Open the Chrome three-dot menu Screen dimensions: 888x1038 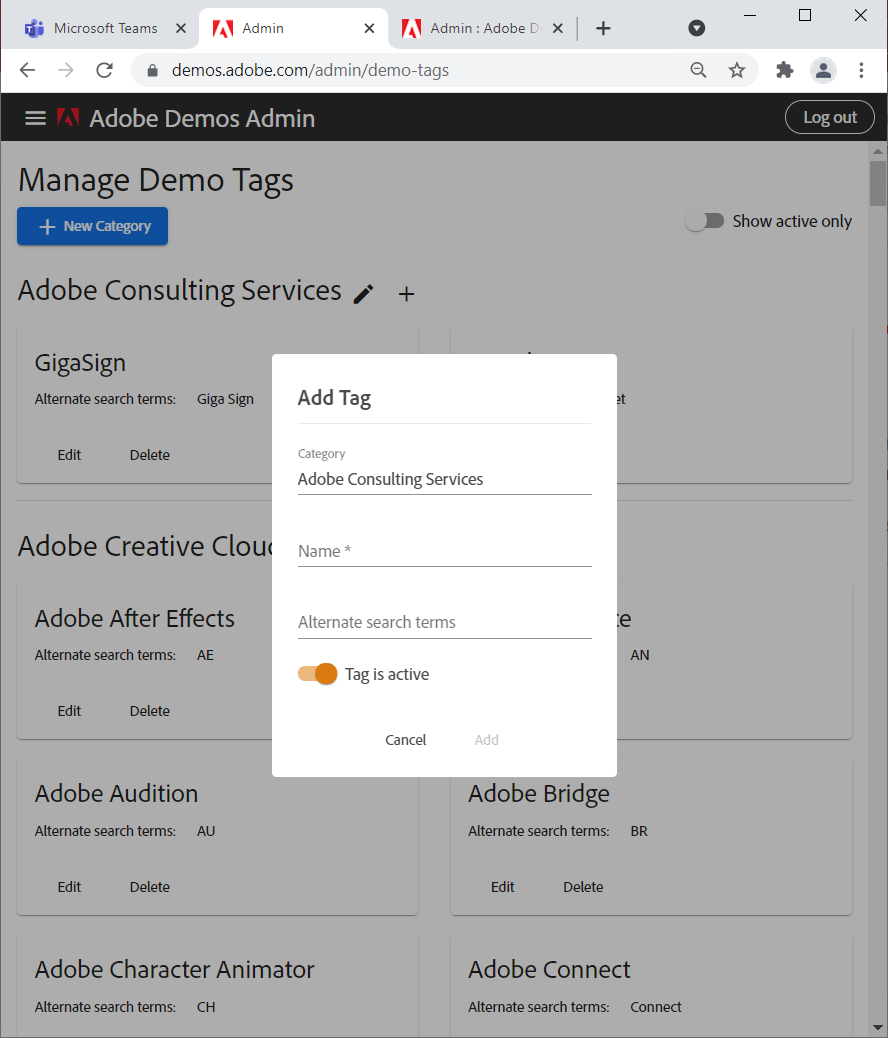tap(861, 70)
